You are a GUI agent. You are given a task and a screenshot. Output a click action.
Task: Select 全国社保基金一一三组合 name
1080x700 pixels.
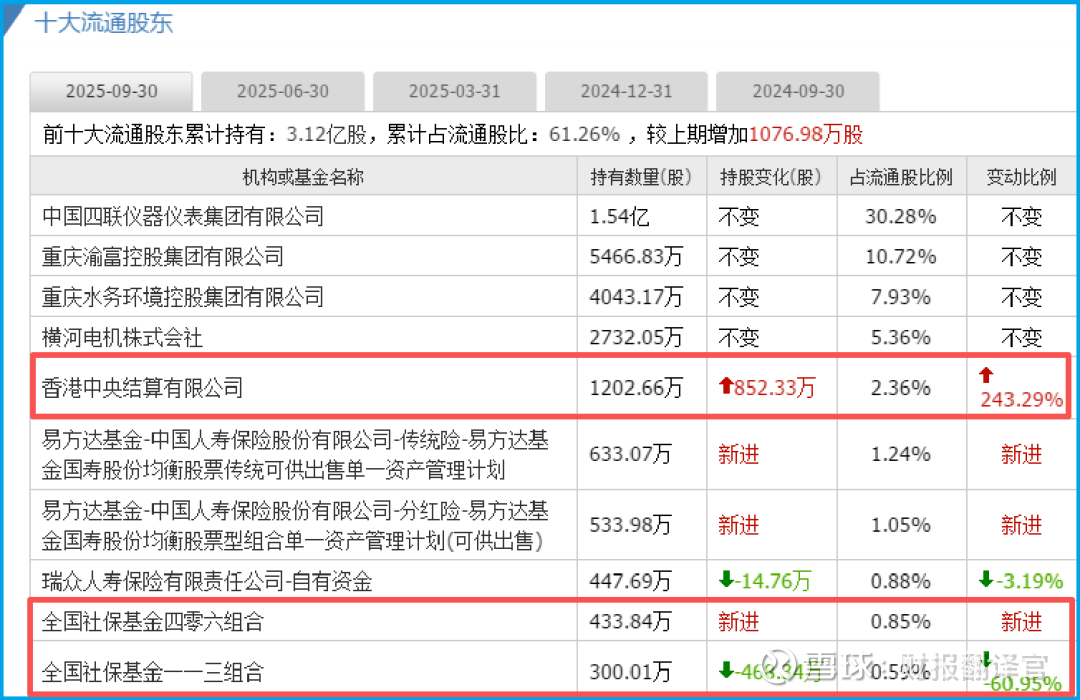pyautogui.click(x=152, y=672)
